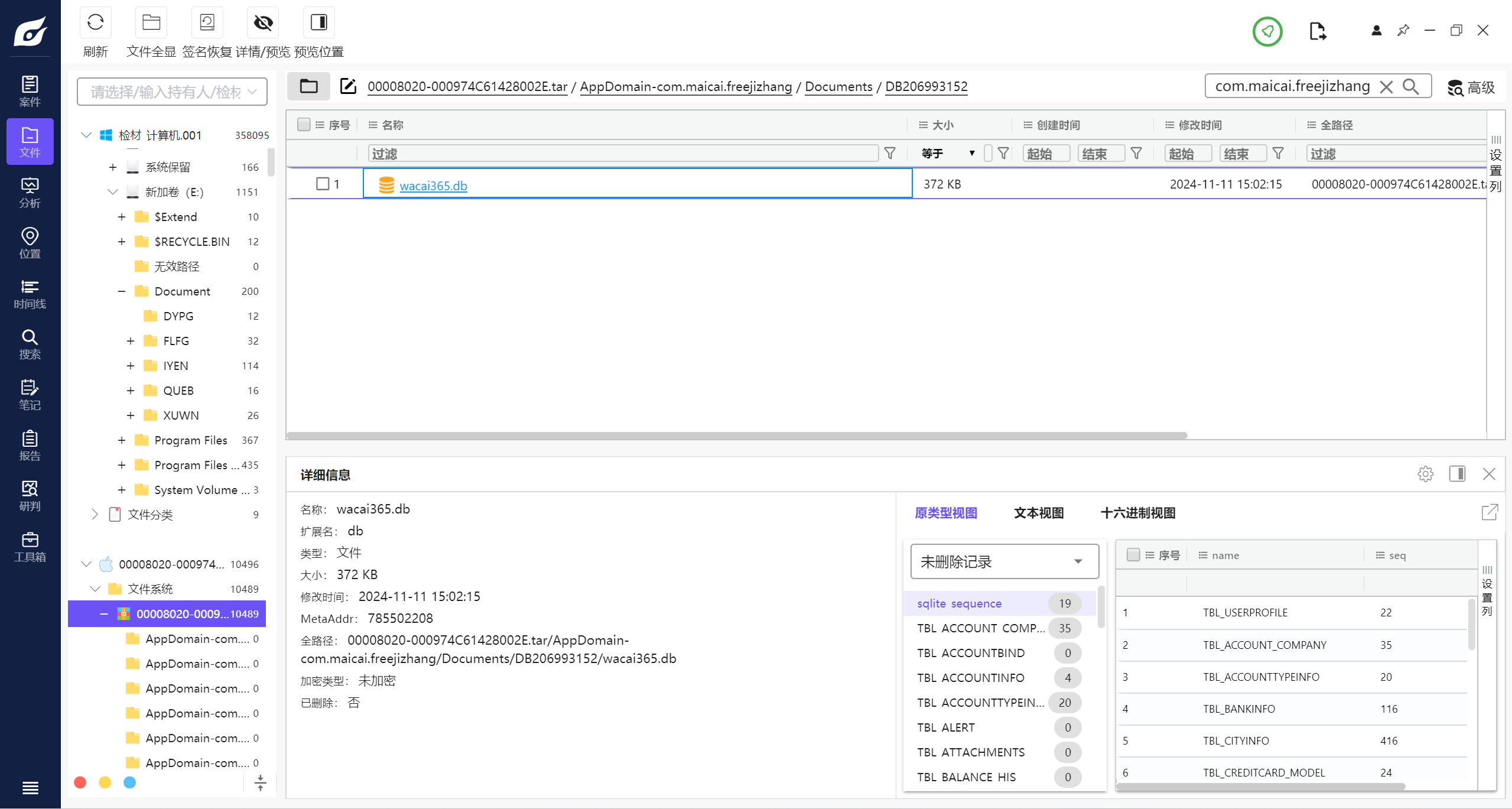Click the Location (位置) sidebar icon
Viewport: 1512px width, 809px height.
[30, 243]
